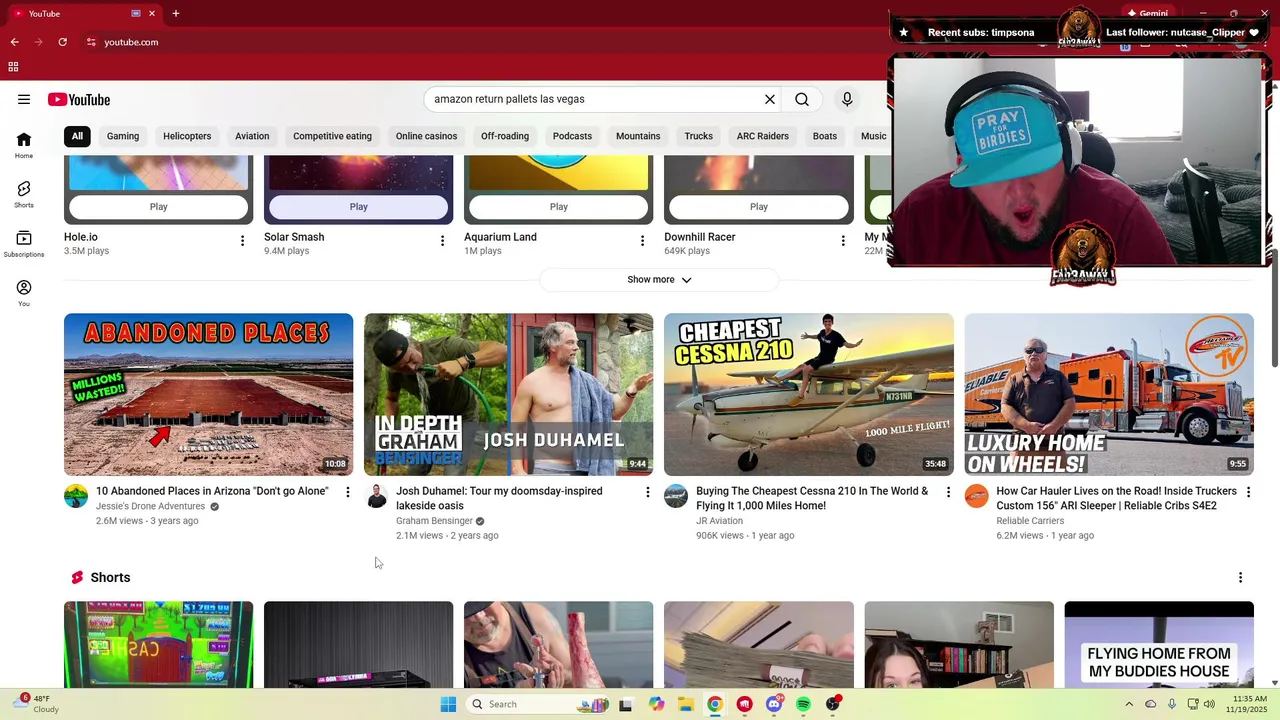Go to Home in the sidebar
This screenshot has height=720, width=1280.
pos(24,145)
